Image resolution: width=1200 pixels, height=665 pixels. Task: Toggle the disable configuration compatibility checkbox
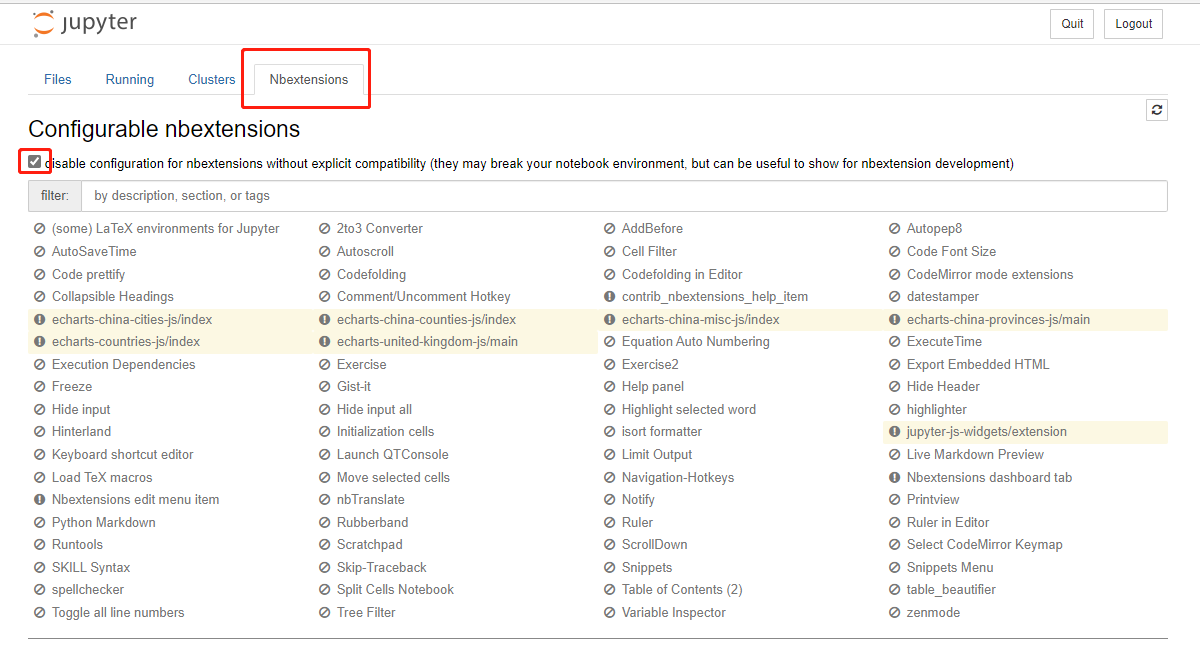[35, 161]
